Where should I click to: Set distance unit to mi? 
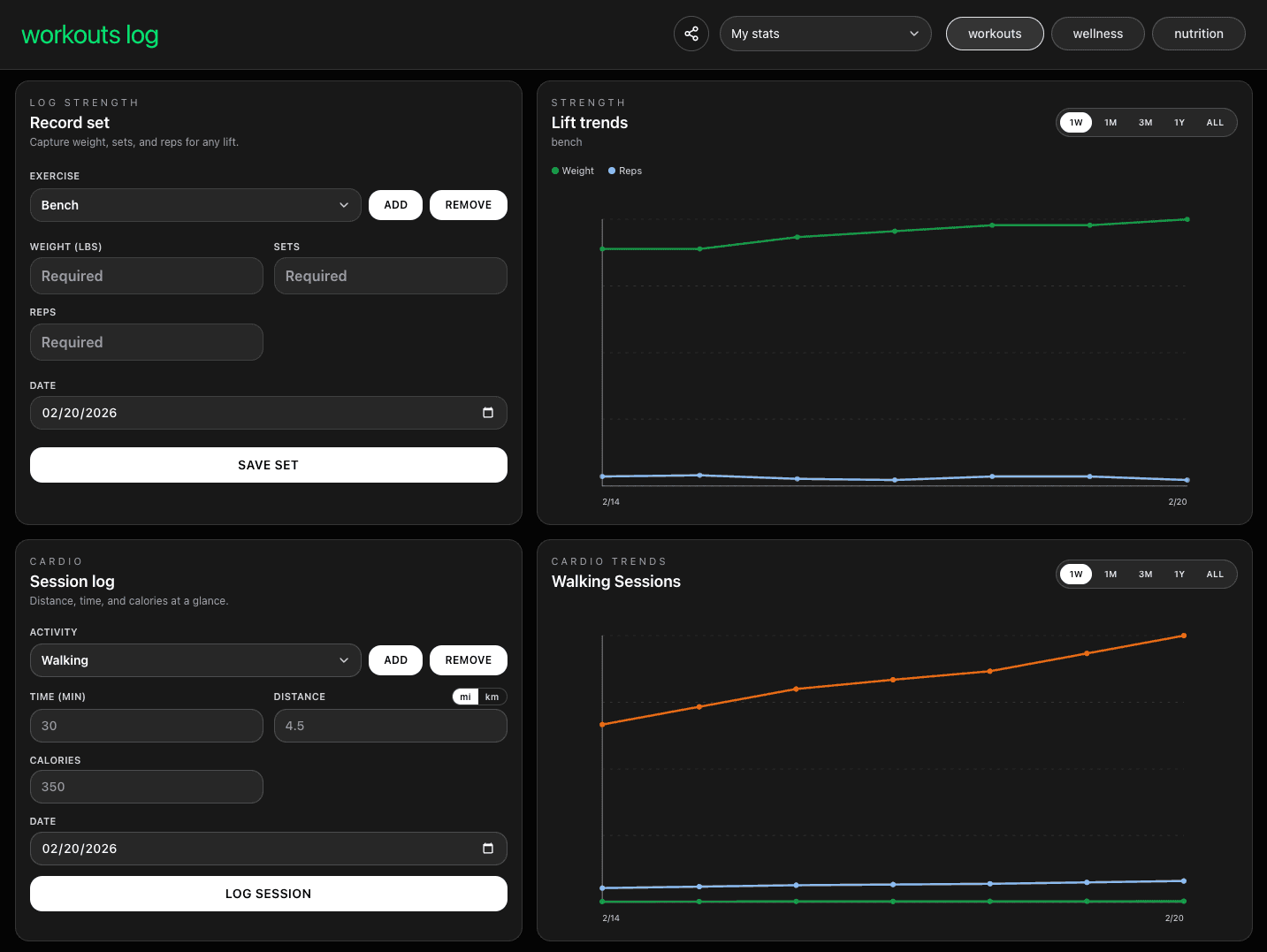[465, 697]
